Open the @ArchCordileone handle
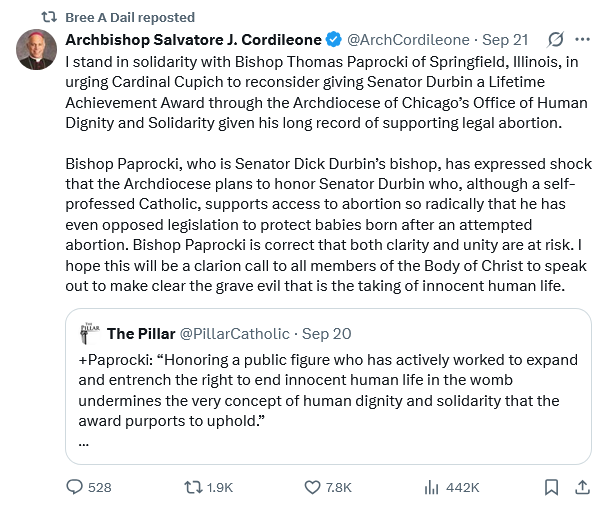Image resolution: width=609 pixels, height=508 pixels. click(x=407, y=40)
